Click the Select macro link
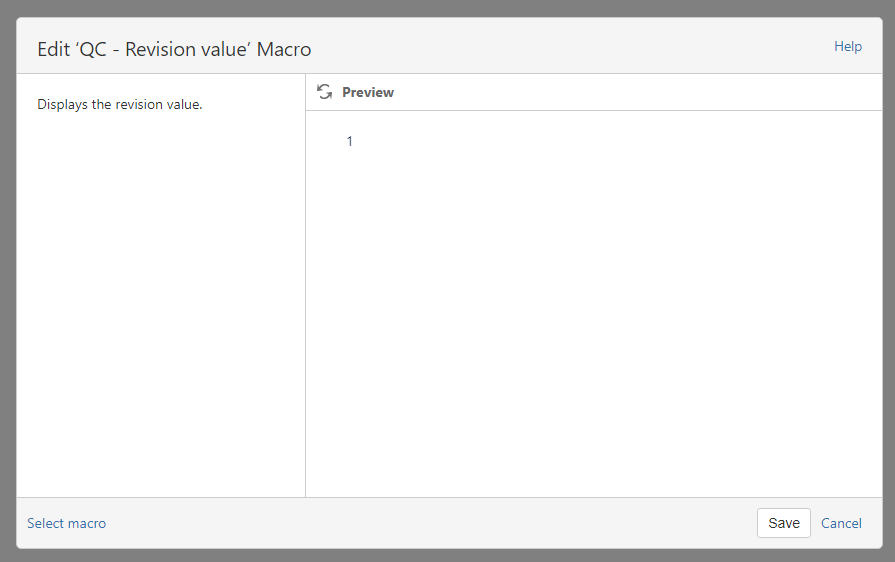 (66, 523)
